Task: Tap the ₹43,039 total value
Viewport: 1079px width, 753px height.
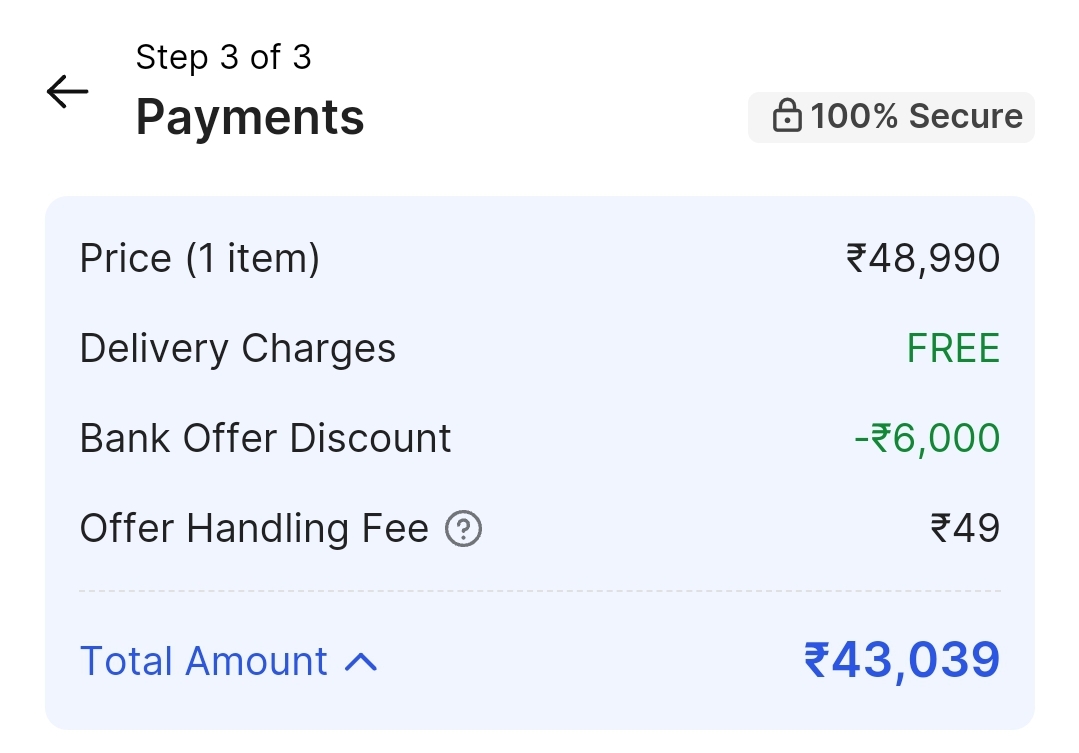Action: pyautogui.click(x=902, y=660)
